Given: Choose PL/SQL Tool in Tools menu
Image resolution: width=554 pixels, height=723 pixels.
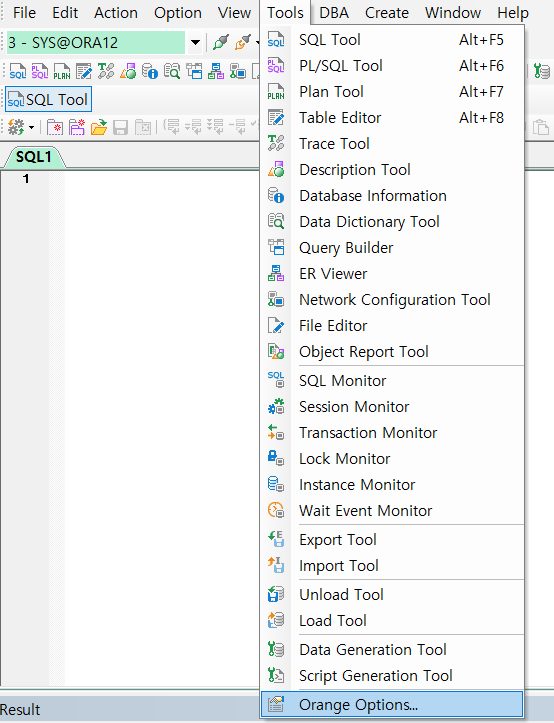Looking at the screenshot, I should pos(393,65).
